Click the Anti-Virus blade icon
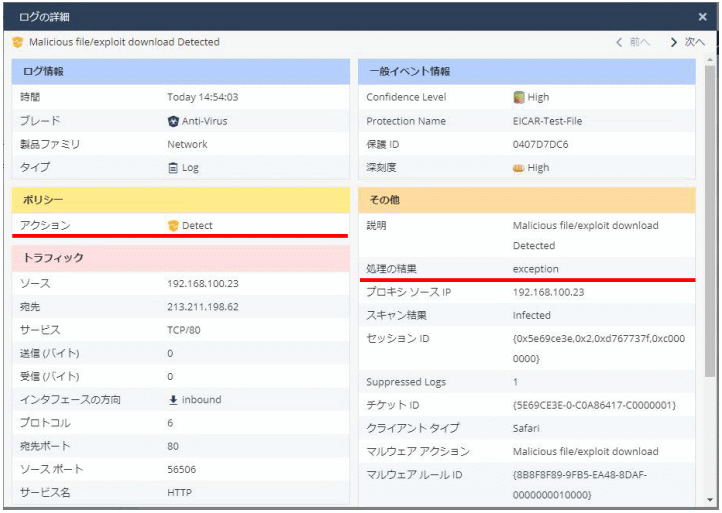Screen dimensions: 722x513 pos(173,121)
